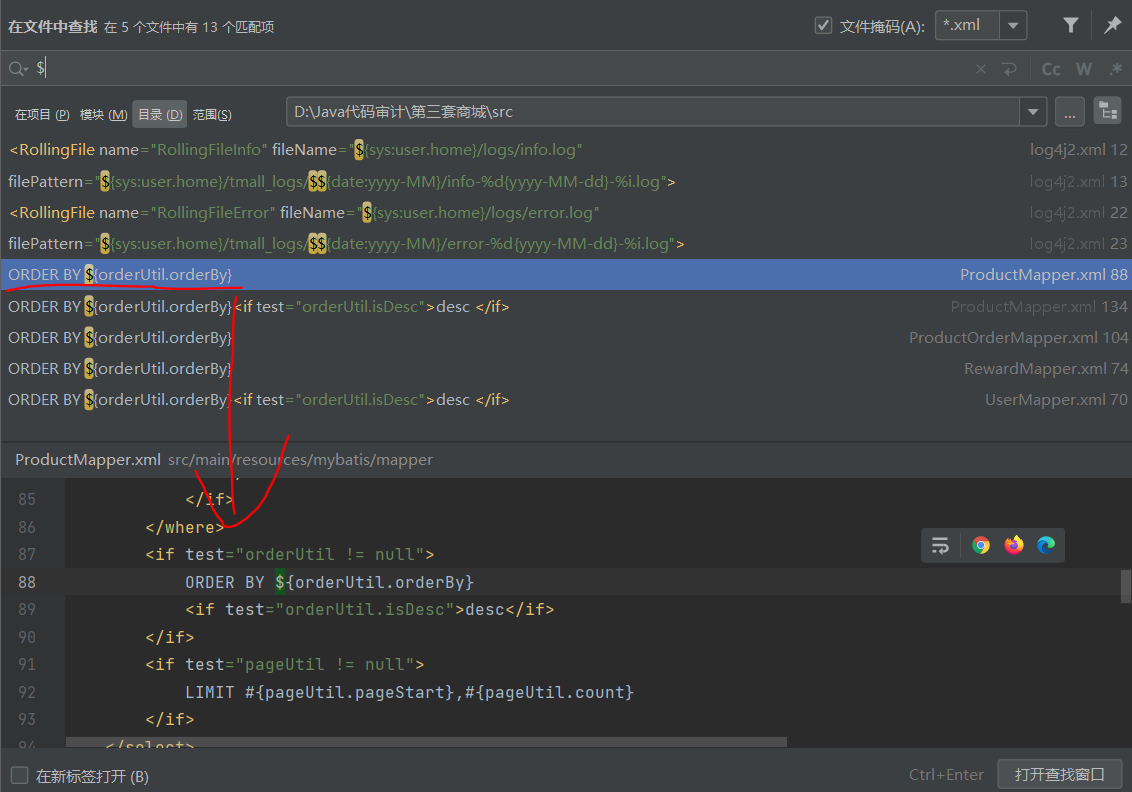Expand the directory path dropdown arrow
This screenshot has height=792, width=1132.
tap(1033, 112)
